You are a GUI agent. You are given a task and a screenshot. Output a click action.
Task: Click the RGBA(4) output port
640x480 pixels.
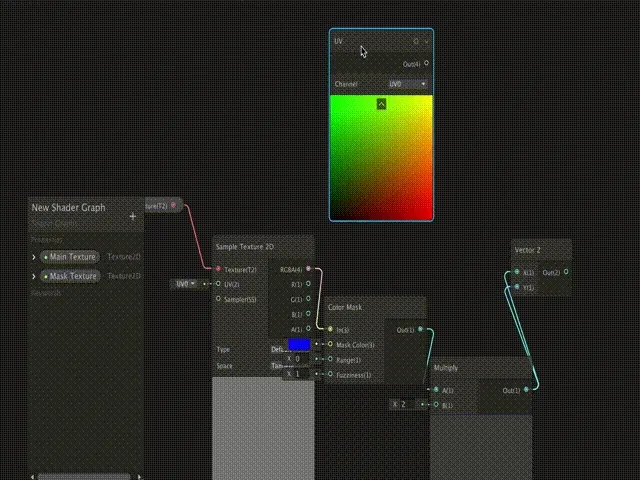click(308, 269)
